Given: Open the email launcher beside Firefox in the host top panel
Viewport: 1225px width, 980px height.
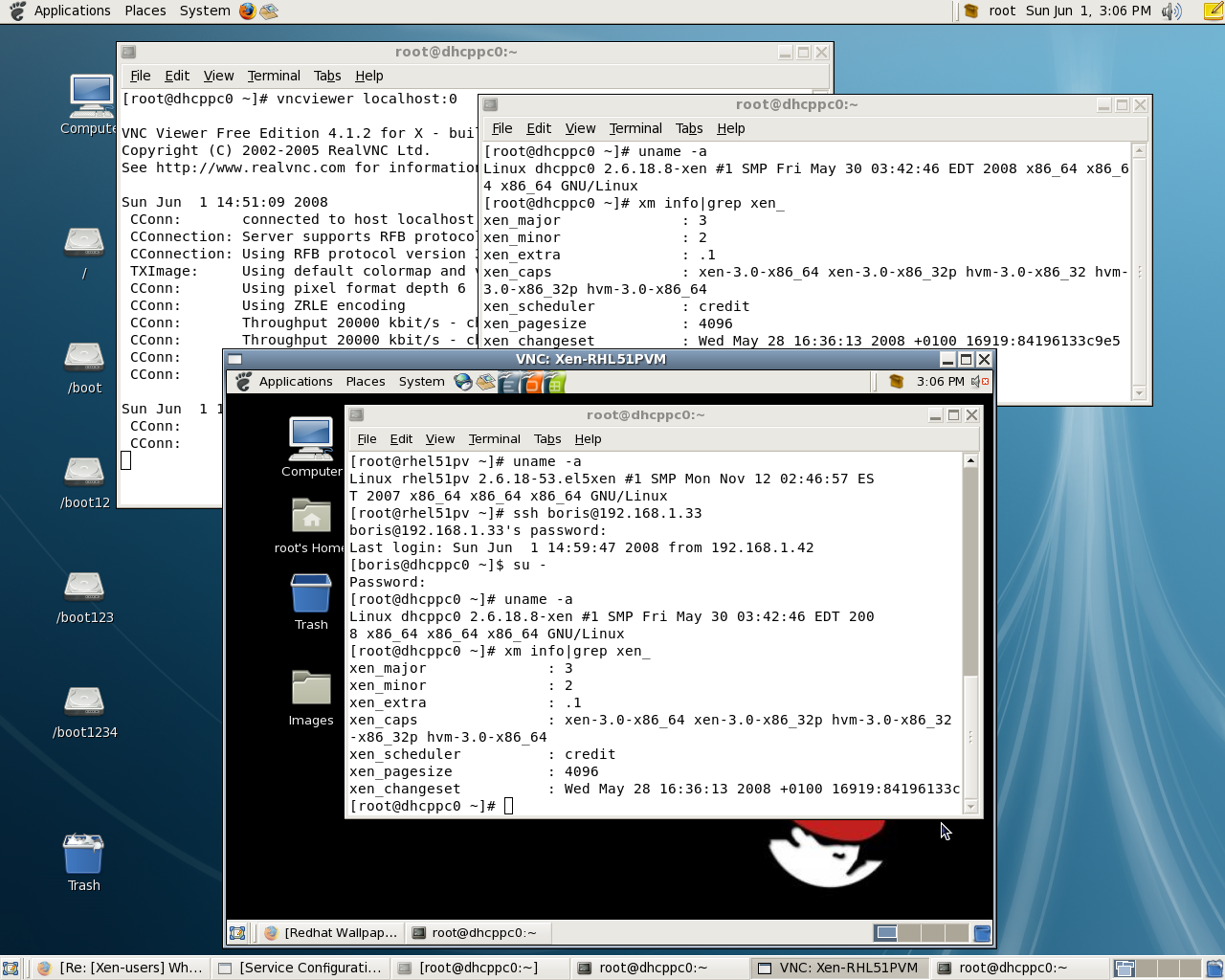Looking at the screenshot, I should [x=269, y=11].
